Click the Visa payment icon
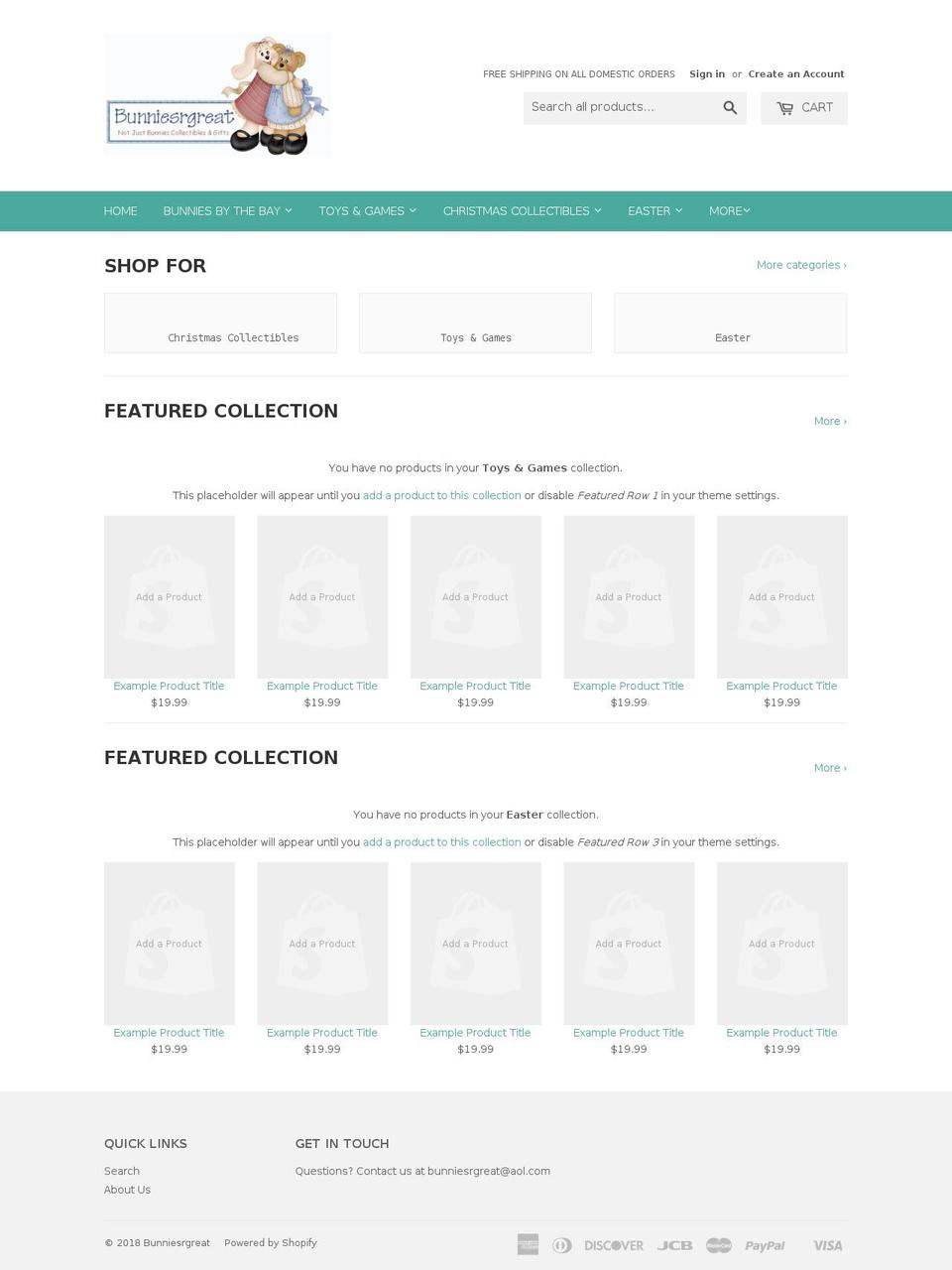This screenshot has height=1270, width=952. [828, 1245]
